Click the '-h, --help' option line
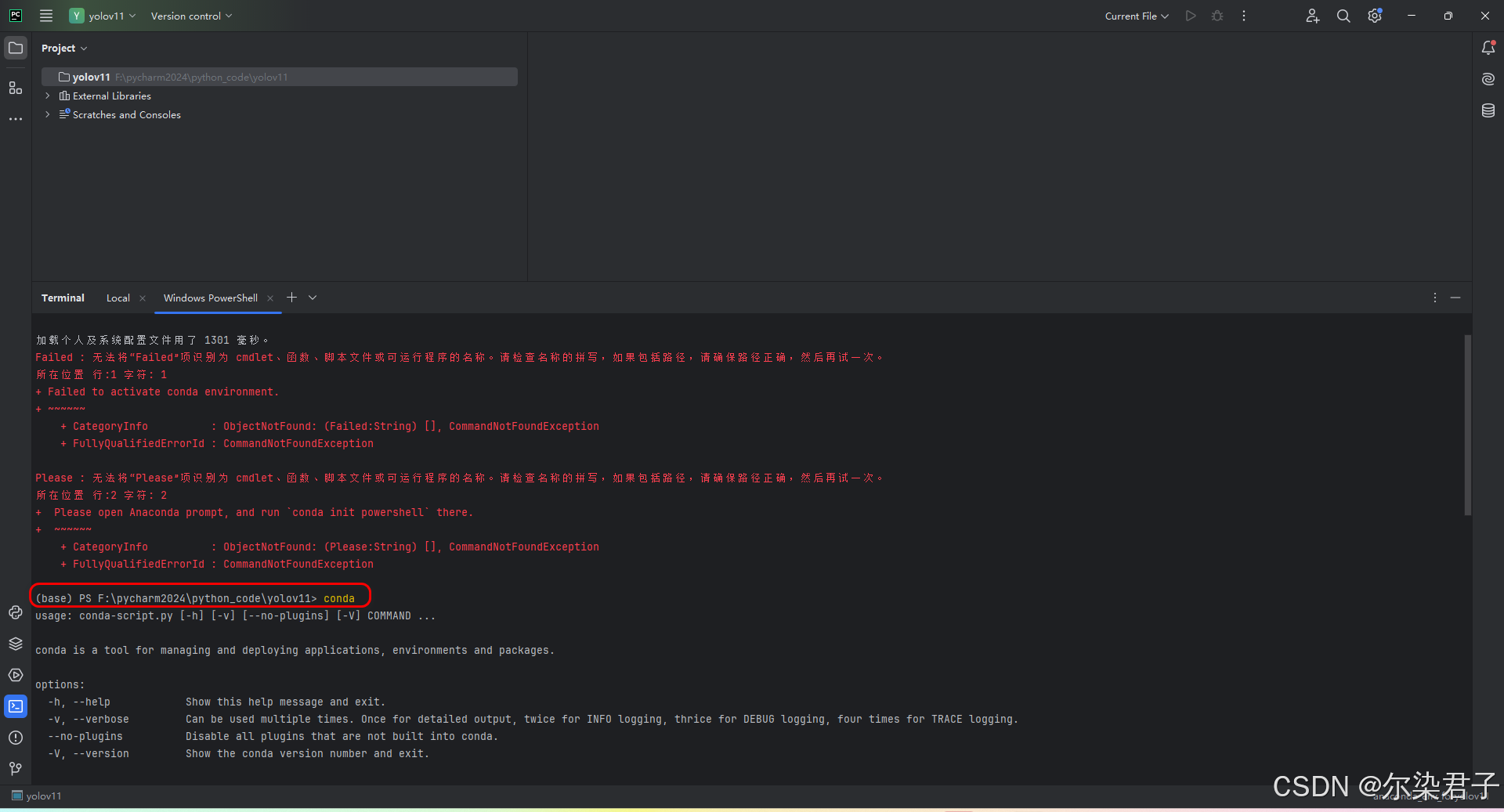The width and height of the screenshot is (1504, 812). [217, 702]
